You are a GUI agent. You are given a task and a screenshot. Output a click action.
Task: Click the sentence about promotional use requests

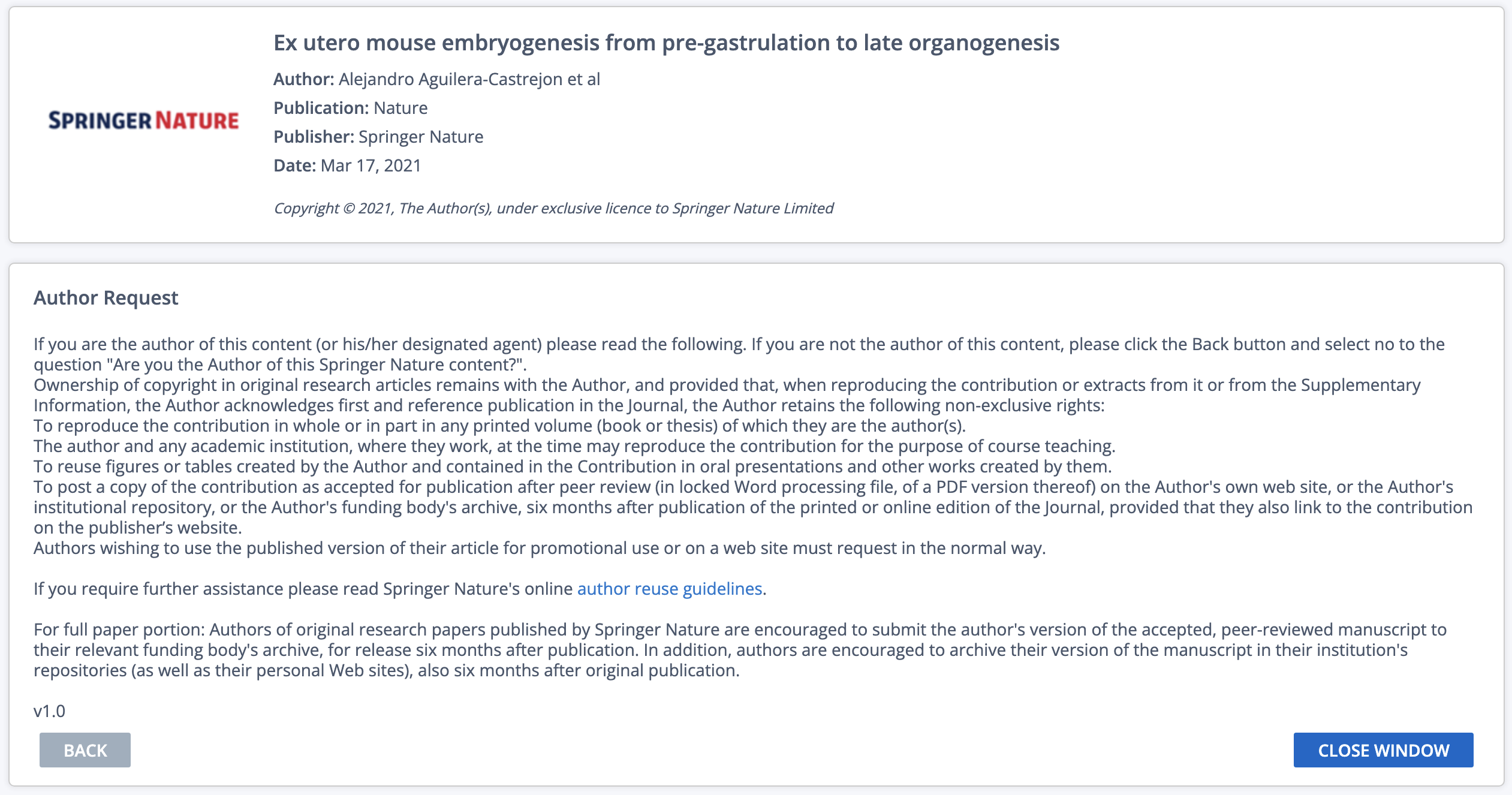tap(539, 548)
